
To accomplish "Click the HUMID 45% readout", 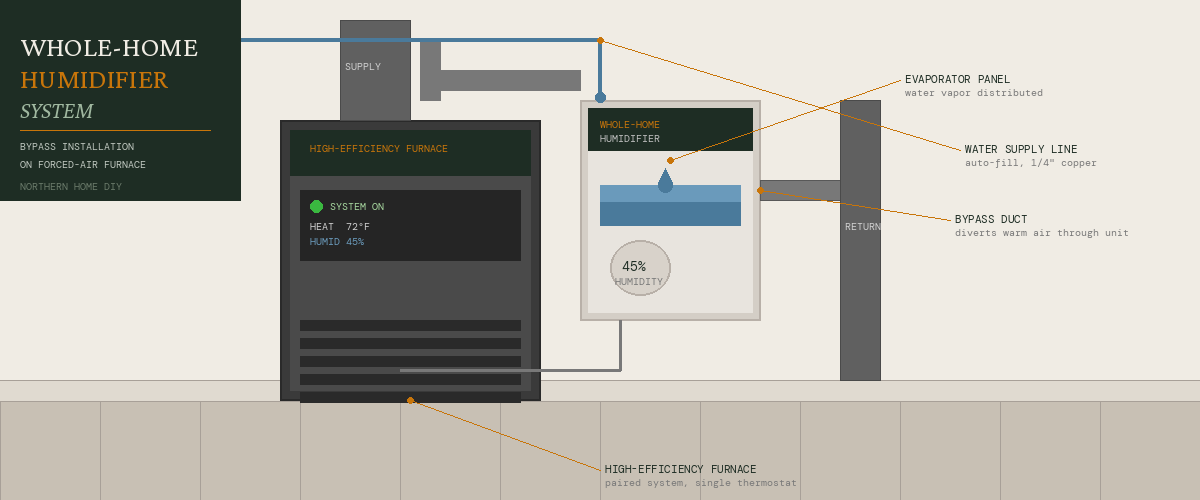I will click(x=337, y=242).
